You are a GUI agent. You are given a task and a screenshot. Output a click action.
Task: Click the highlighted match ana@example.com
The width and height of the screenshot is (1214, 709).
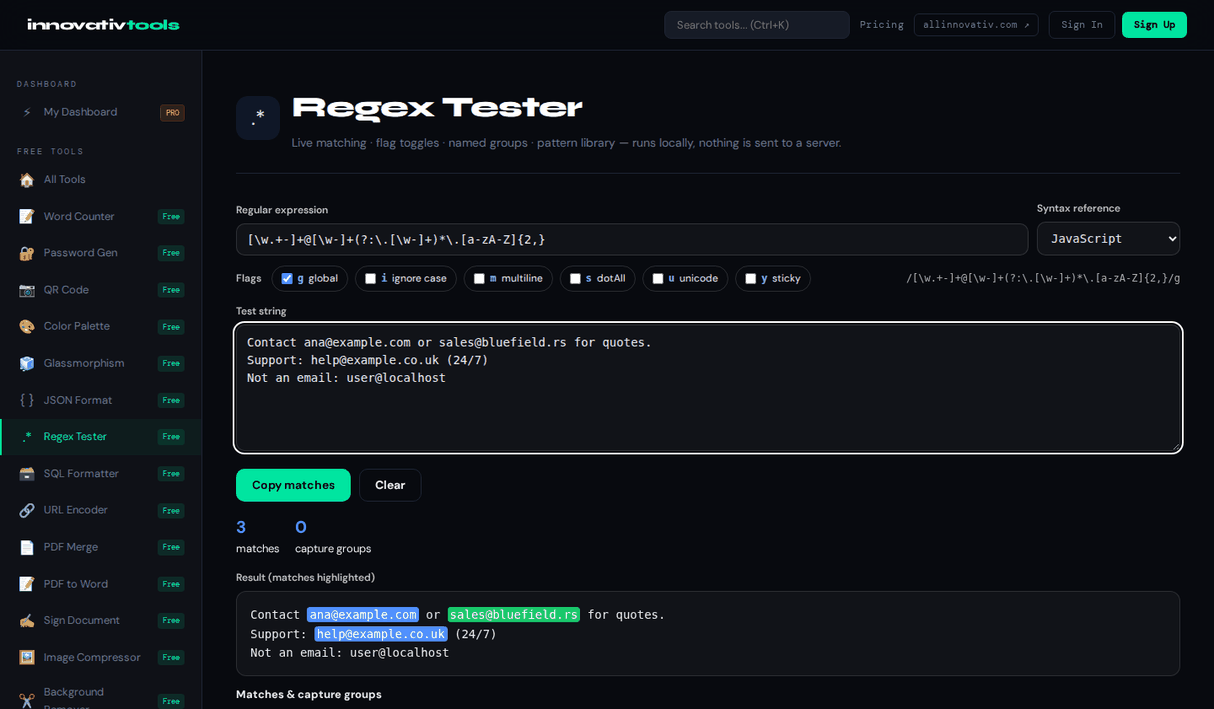[x=362, y=615]
